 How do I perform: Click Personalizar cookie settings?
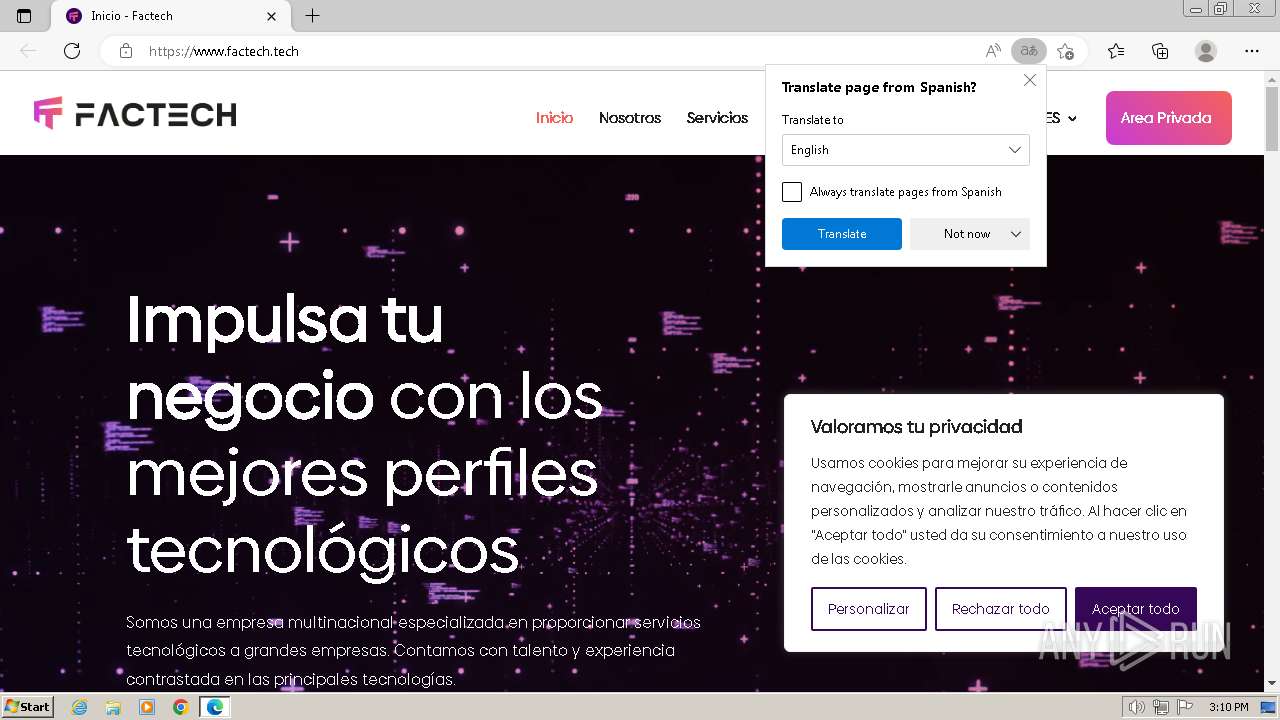coord(869,609)
